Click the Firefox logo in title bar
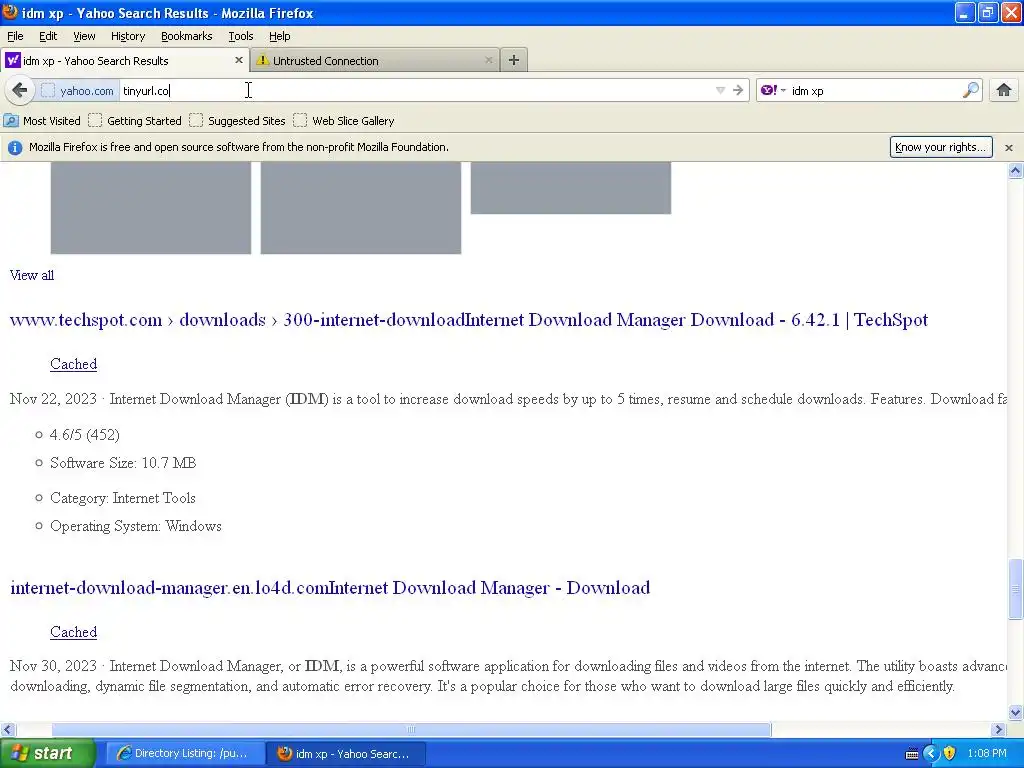 pos(10,12)
